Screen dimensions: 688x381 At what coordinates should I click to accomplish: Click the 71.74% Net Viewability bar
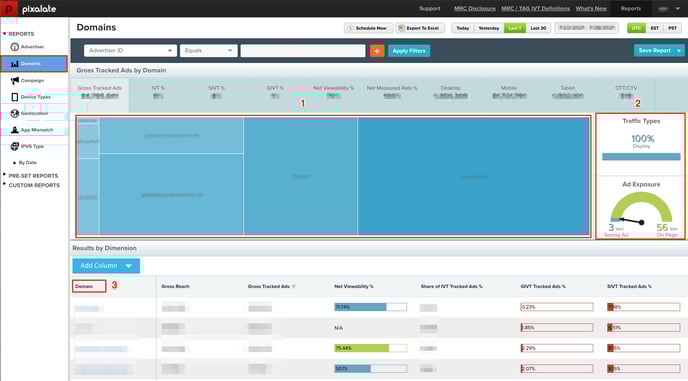tap(370, 307)
